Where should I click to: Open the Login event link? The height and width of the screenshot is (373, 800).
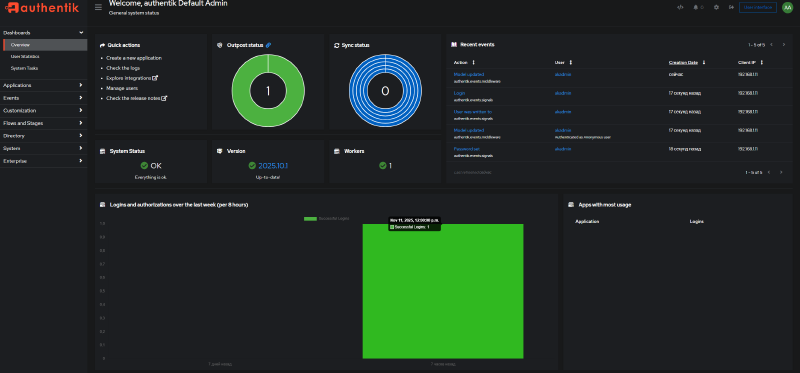[x=459, y=93]
